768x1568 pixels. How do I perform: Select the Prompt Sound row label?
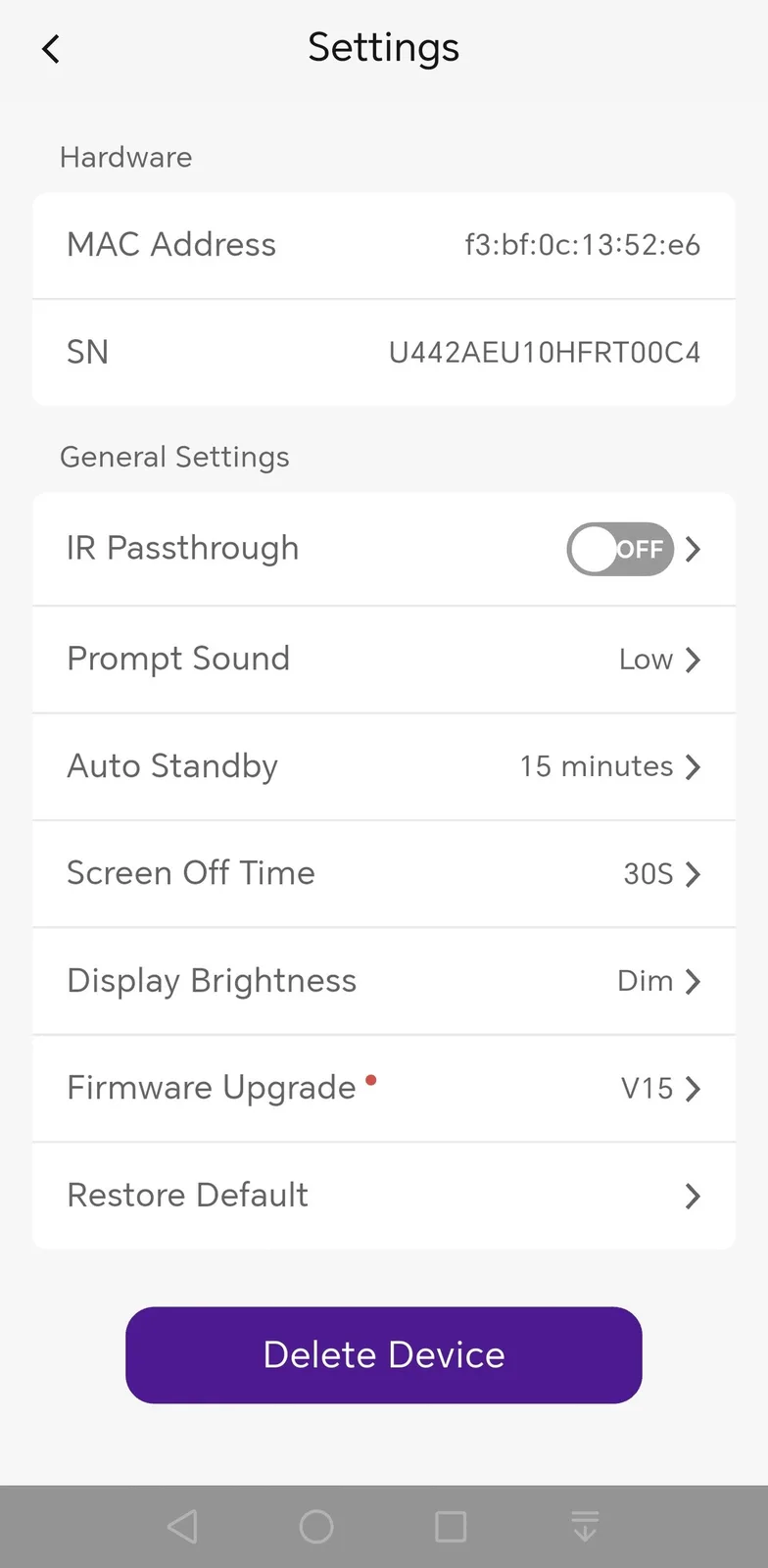coord(178,659)
